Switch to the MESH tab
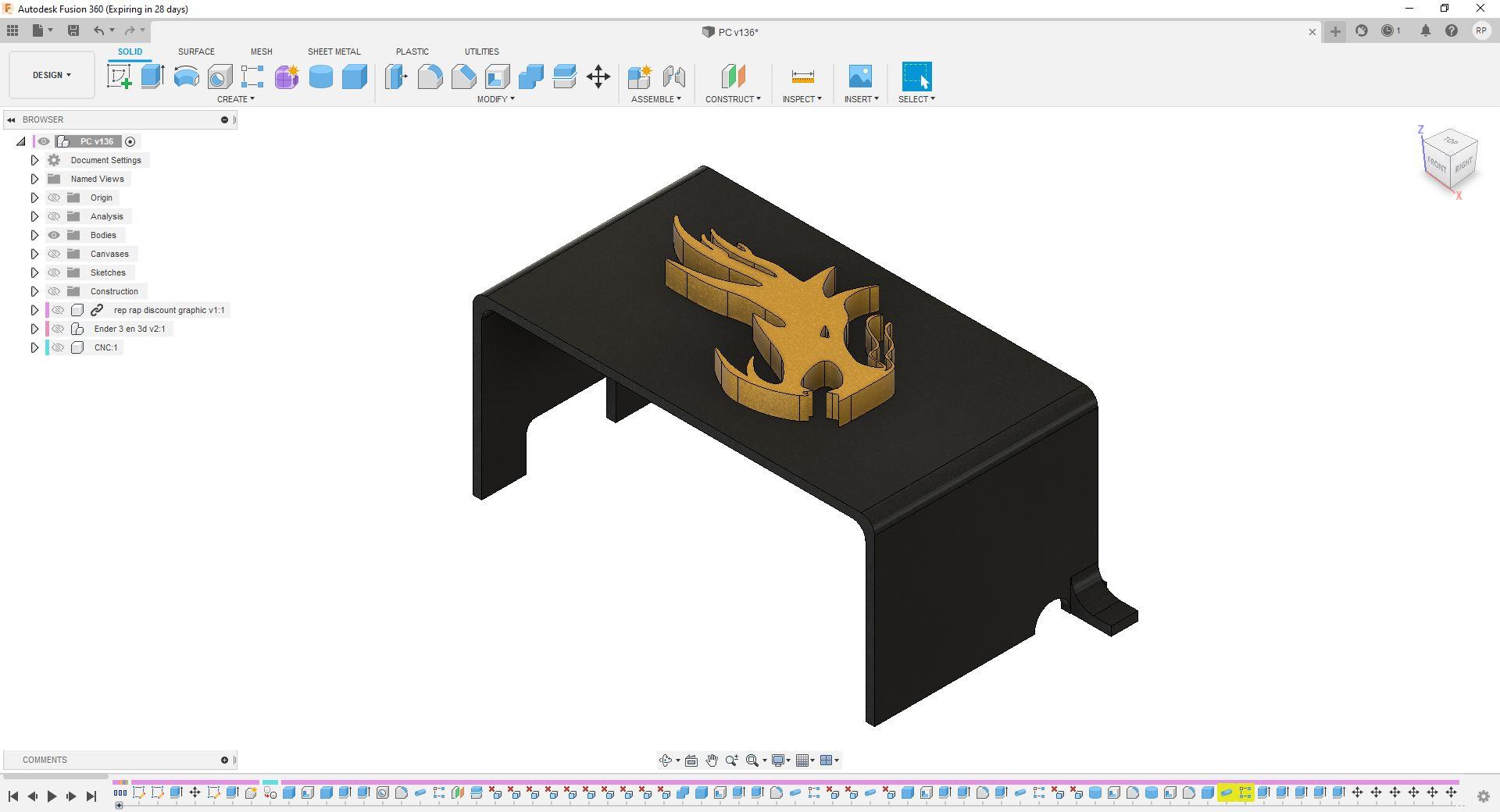This screenshot has width=1500, height=812. coord(261,52)
